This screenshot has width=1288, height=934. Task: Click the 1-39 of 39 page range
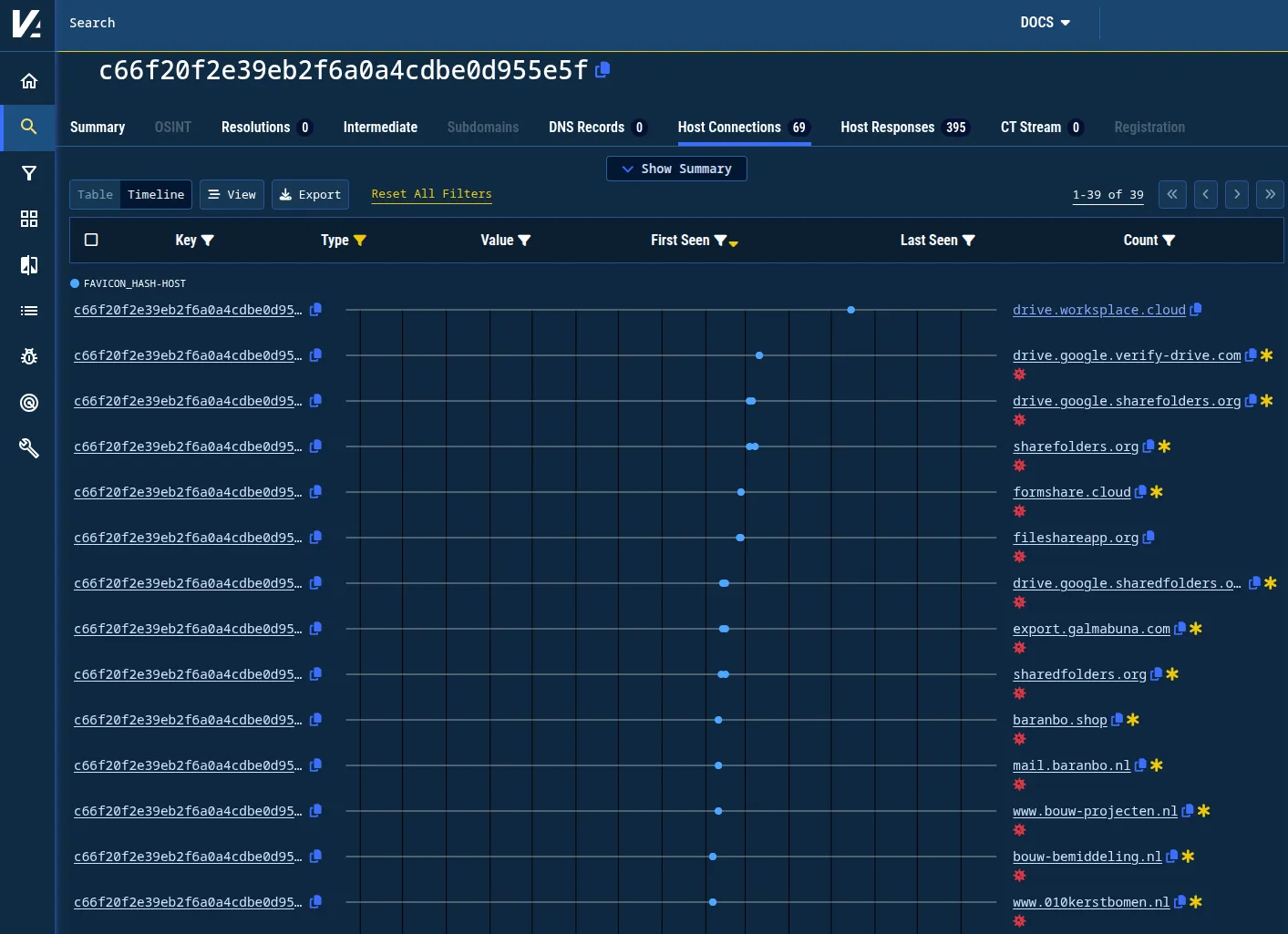pyautogui.click(x=1108, y=195)
